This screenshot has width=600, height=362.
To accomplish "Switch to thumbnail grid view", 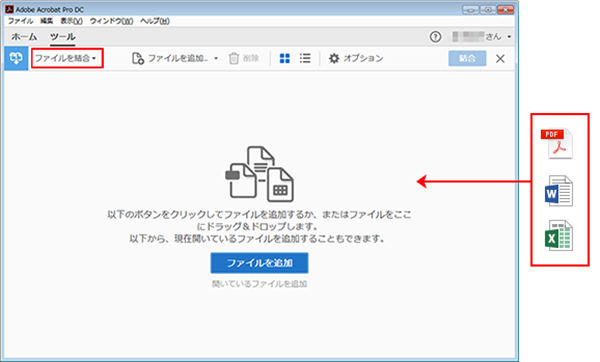I will click(x=285, y=58).
